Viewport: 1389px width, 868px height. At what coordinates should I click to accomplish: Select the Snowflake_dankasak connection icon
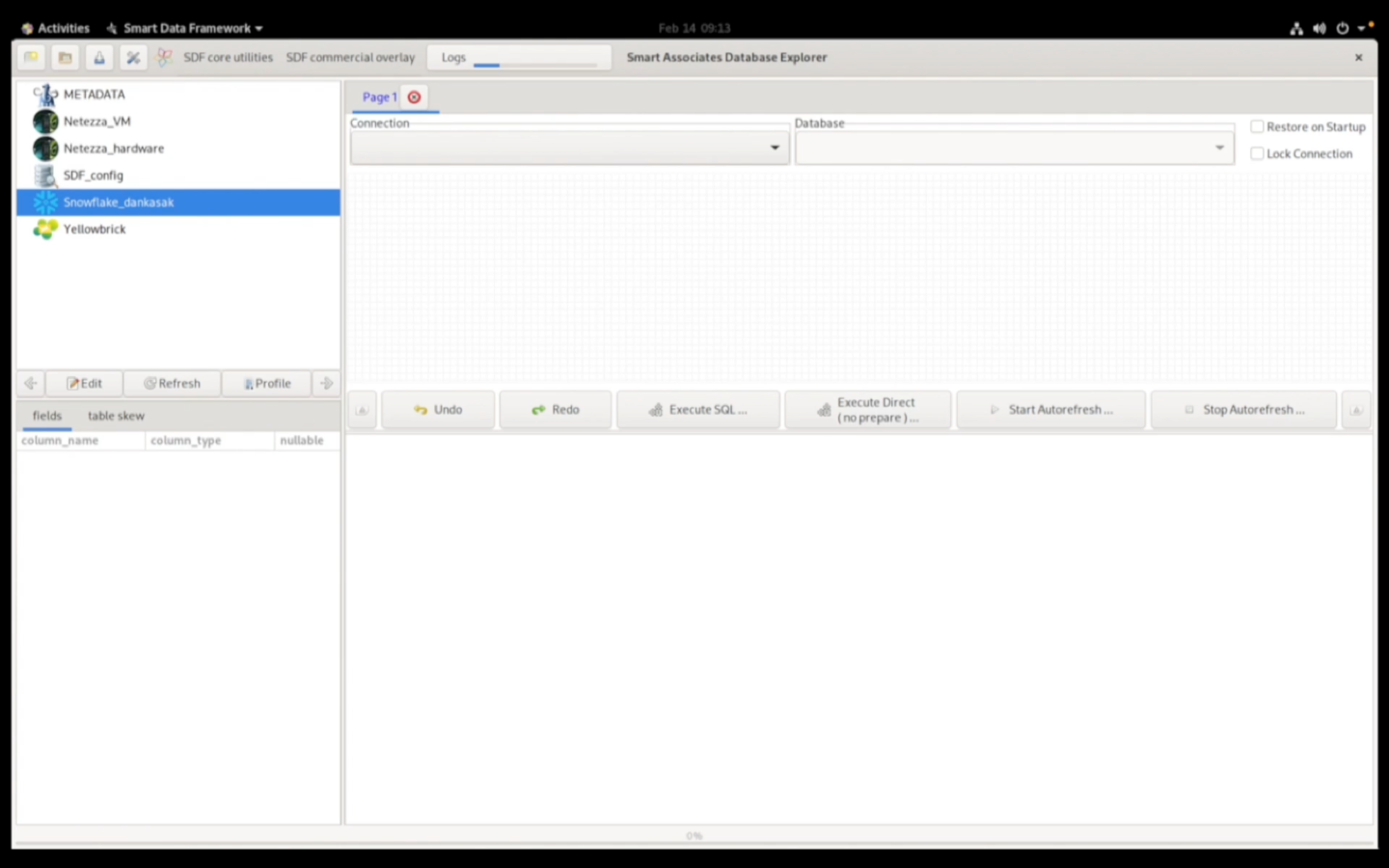click(45, 203)
